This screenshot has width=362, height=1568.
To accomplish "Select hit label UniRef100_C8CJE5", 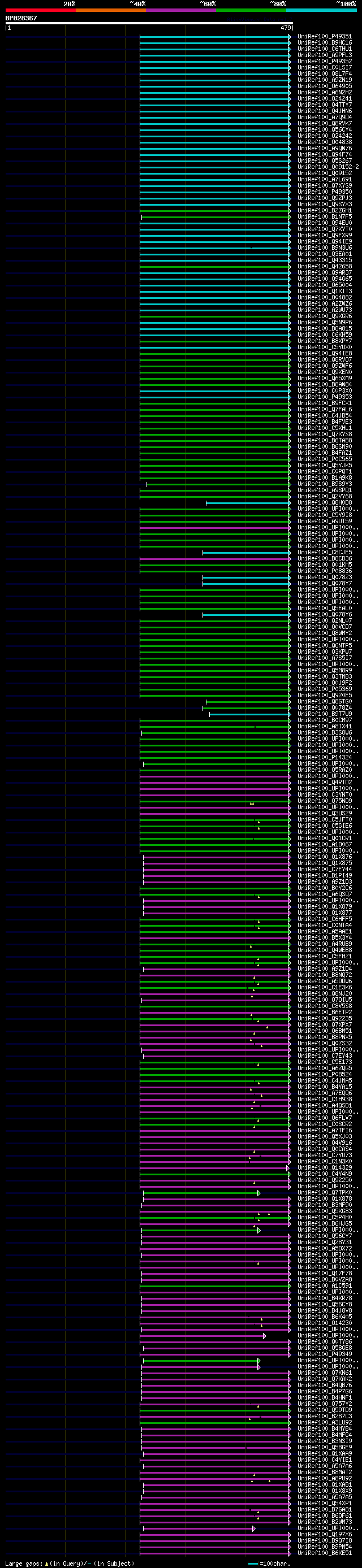I will [325, 552].
